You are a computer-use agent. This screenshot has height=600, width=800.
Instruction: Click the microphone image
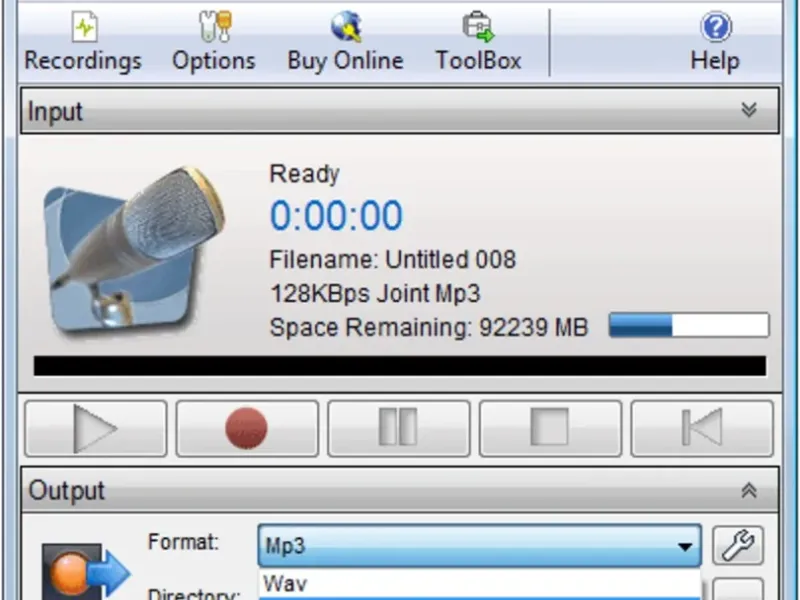pos(134,250)
